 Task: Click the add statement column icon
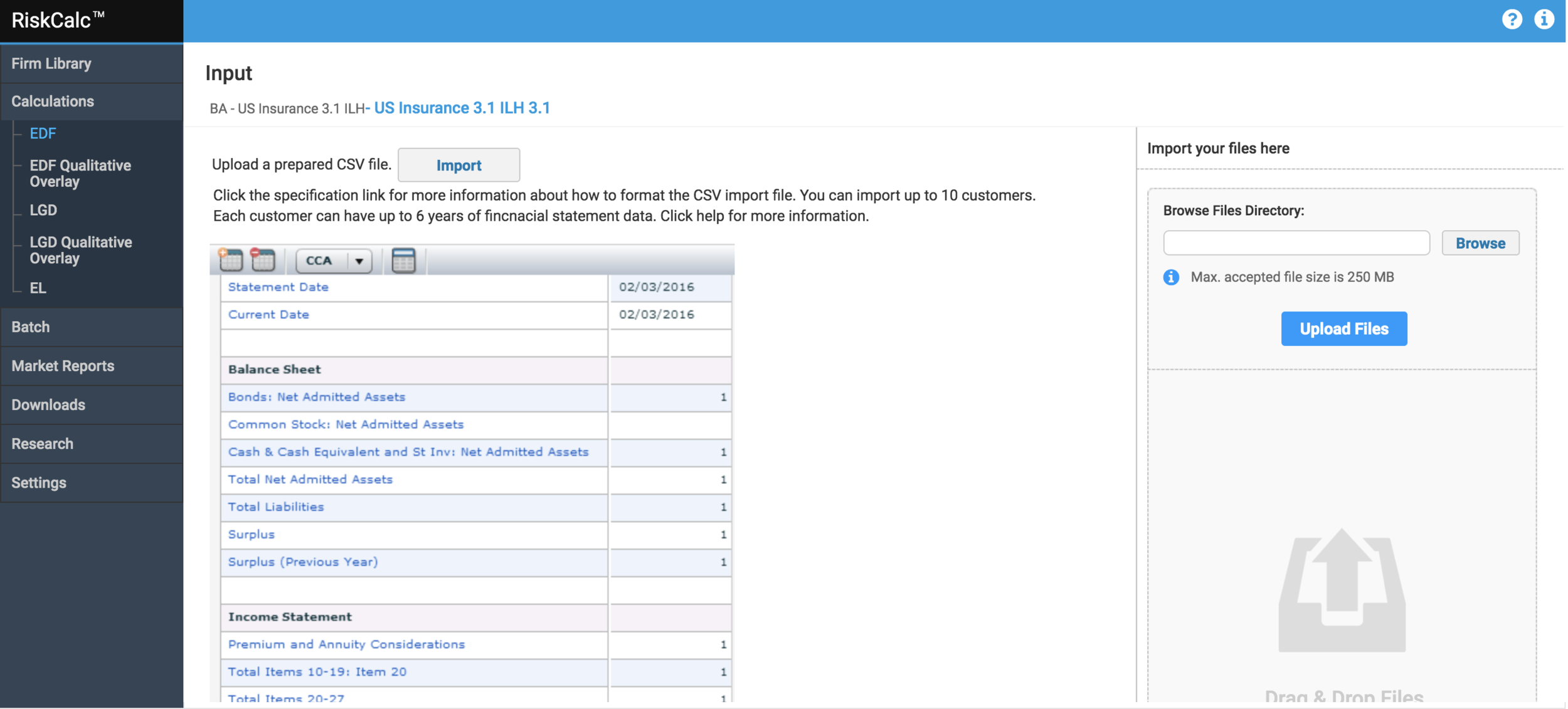pos(231,260)
